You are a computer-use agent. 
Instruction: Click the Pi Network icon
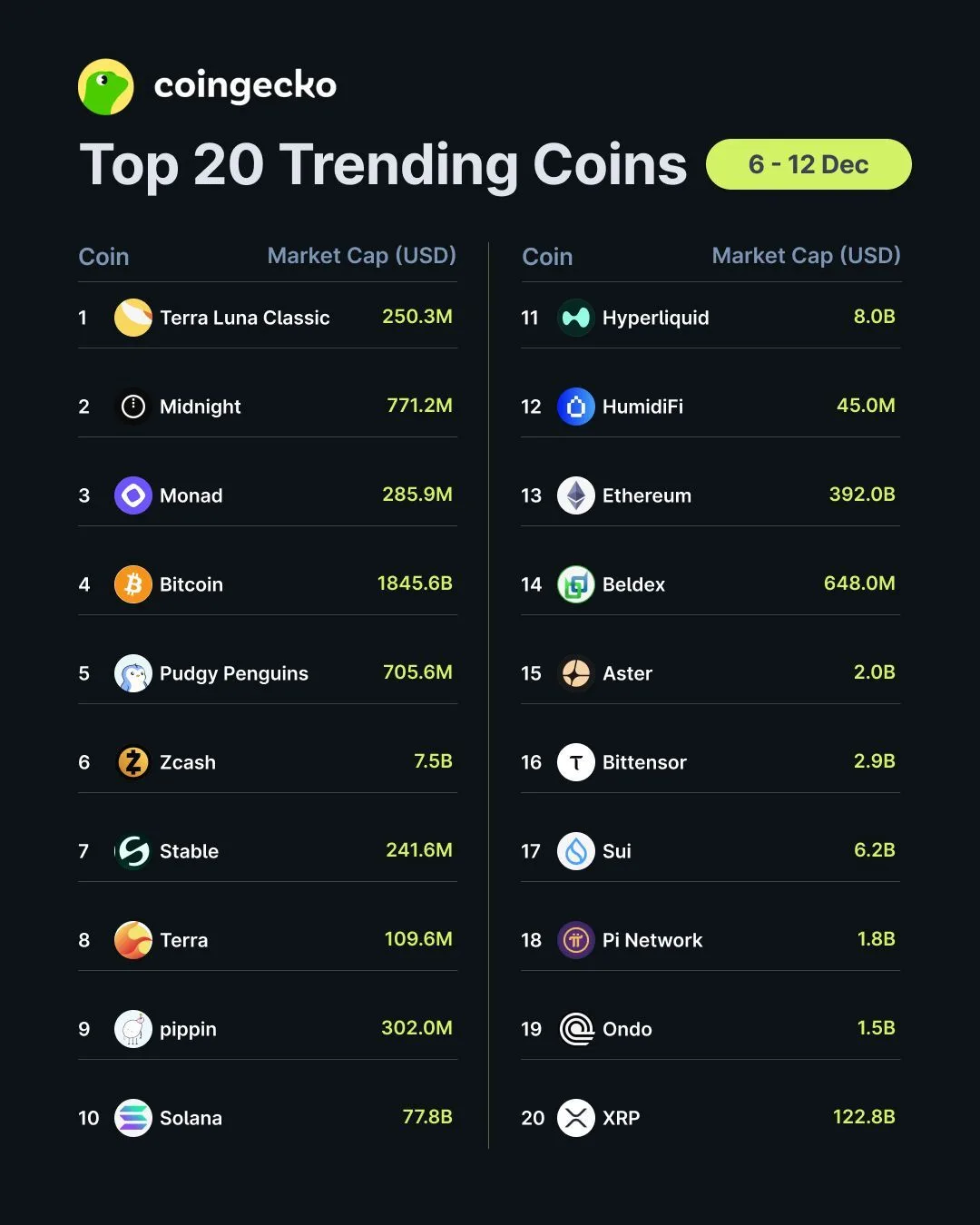point(576,940)
